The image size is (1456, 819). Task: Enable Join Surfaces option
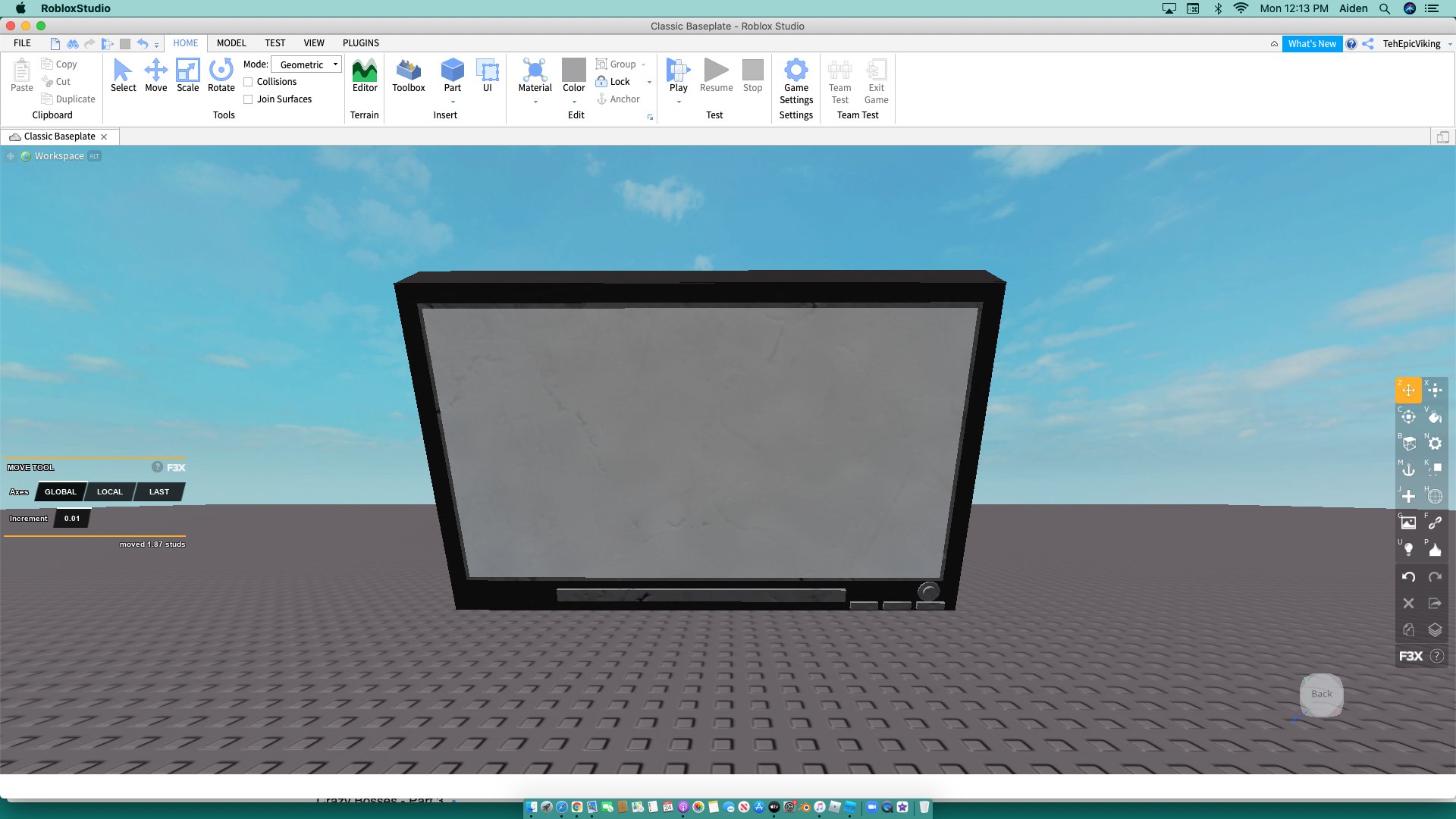249,99
